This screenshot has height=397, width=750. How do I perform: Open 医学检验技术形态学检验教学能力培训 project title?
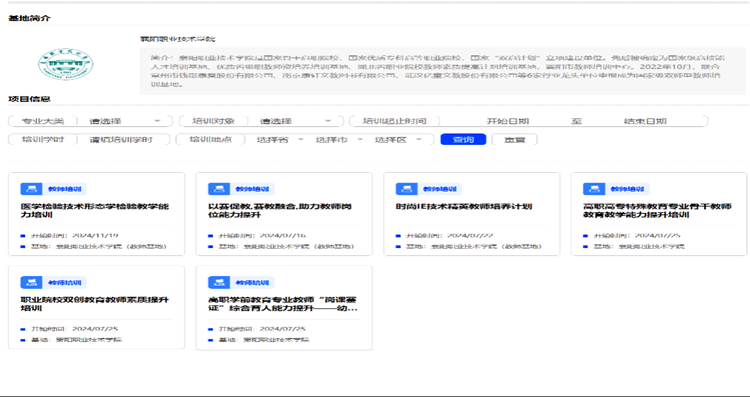(95, 210)
